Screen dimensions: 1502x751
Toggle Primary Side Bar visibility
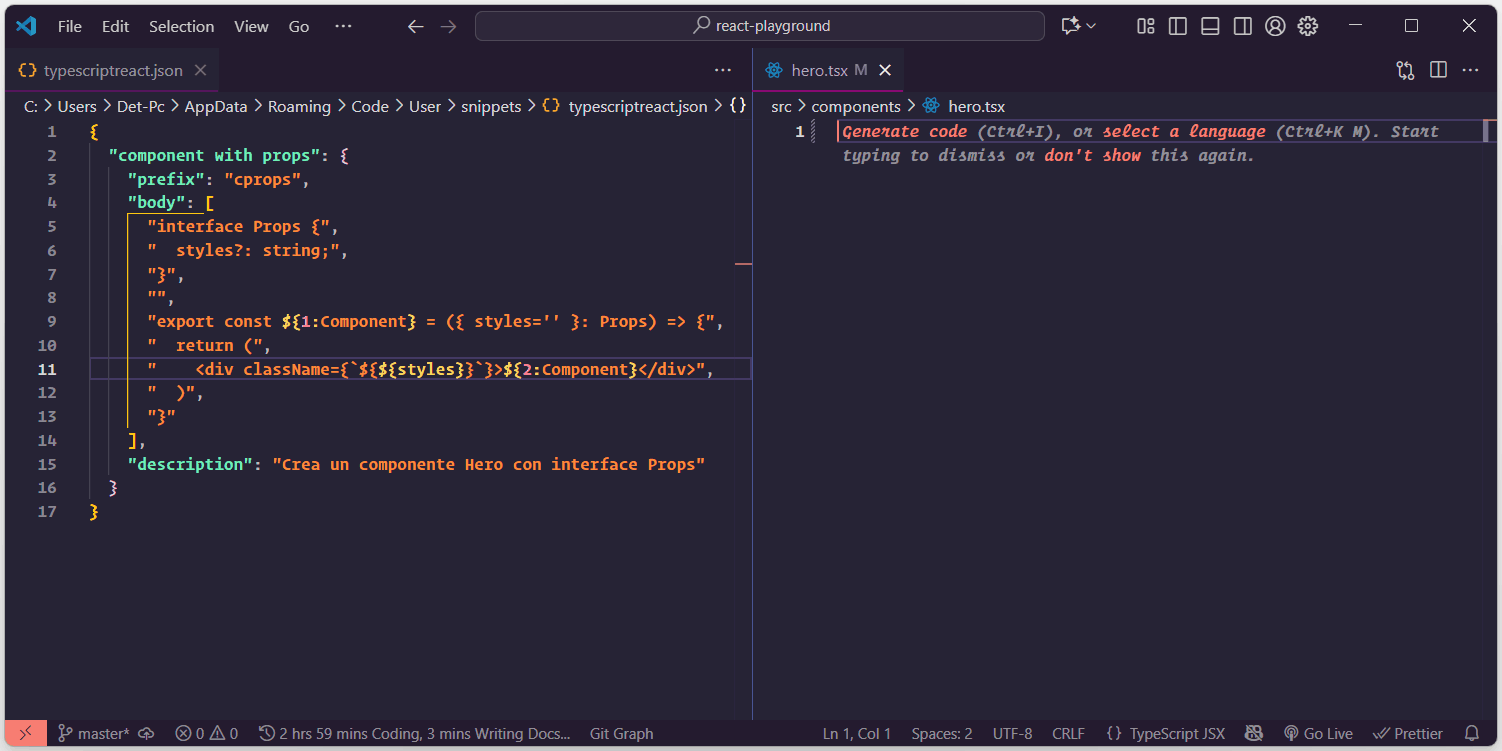[x=1178, y=26]
